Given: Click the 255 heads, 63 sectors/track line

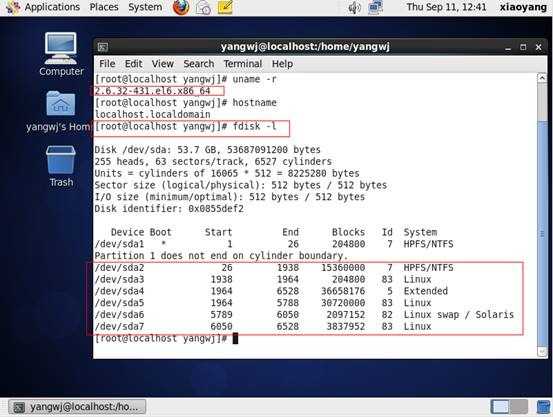Looking at the screenshot, I should click(213, 162).
